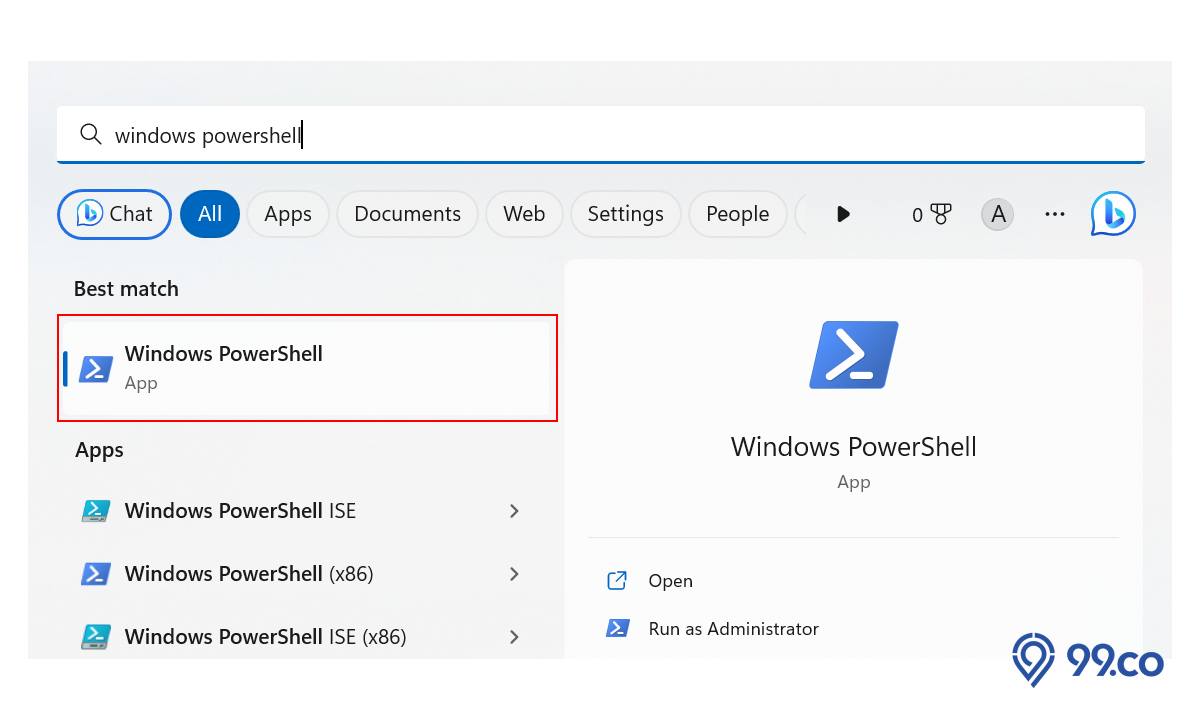Image resolution: width=1200 pixels, height=720 pixels.
Task: Open account avatar labeled A
Action: pyautogui.click(x=997, y=214)
